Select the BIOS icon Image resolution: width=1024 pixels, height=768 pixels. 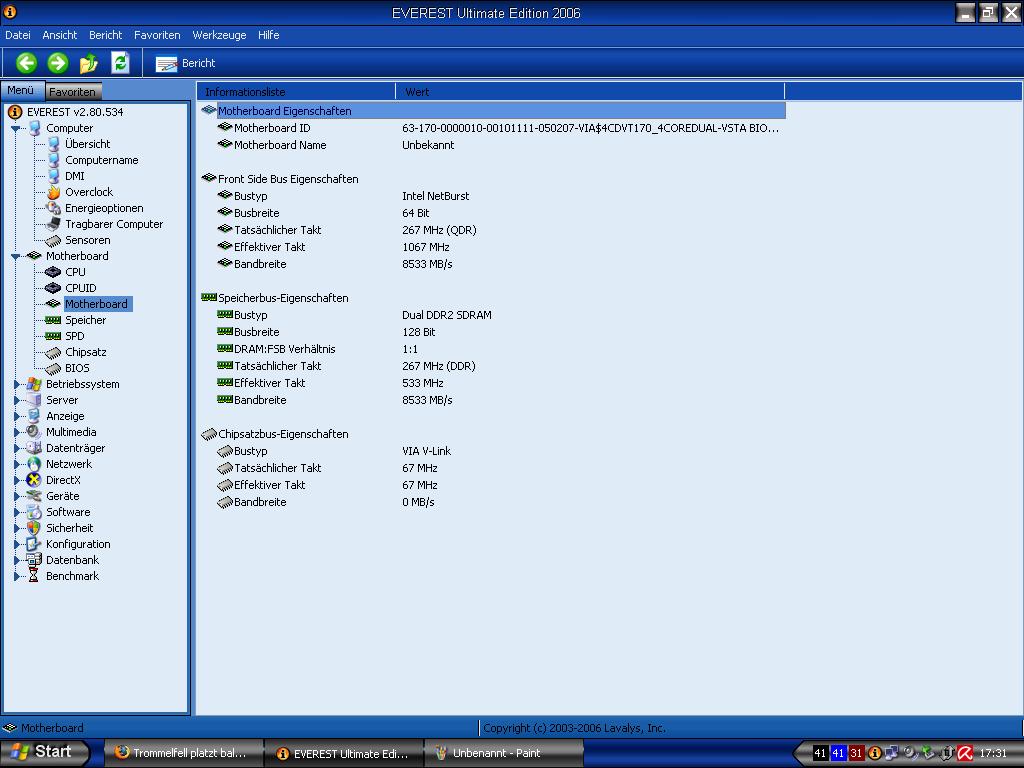(54, 369)
